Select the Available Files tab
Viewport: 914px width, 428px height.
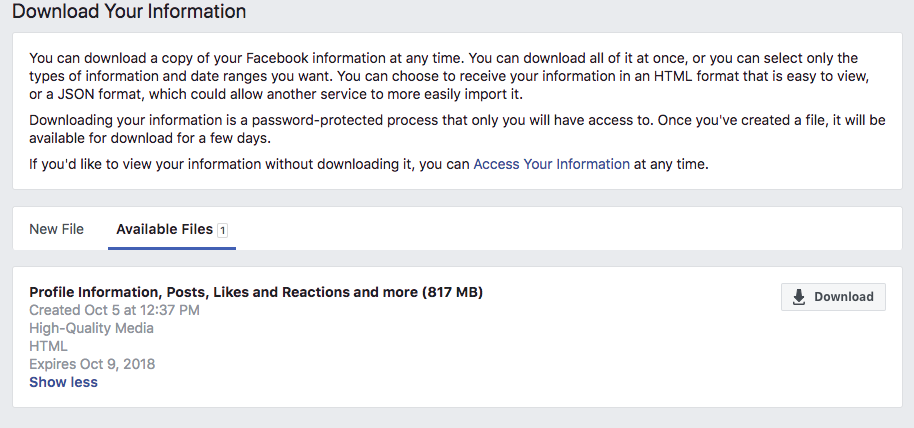click(x=164, y=229)
